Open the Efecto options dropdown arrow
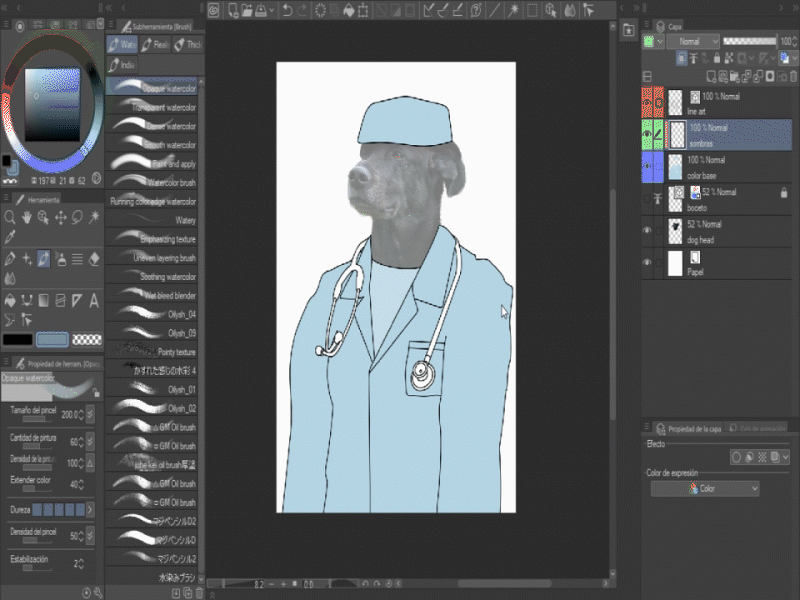 click(786, 457)
